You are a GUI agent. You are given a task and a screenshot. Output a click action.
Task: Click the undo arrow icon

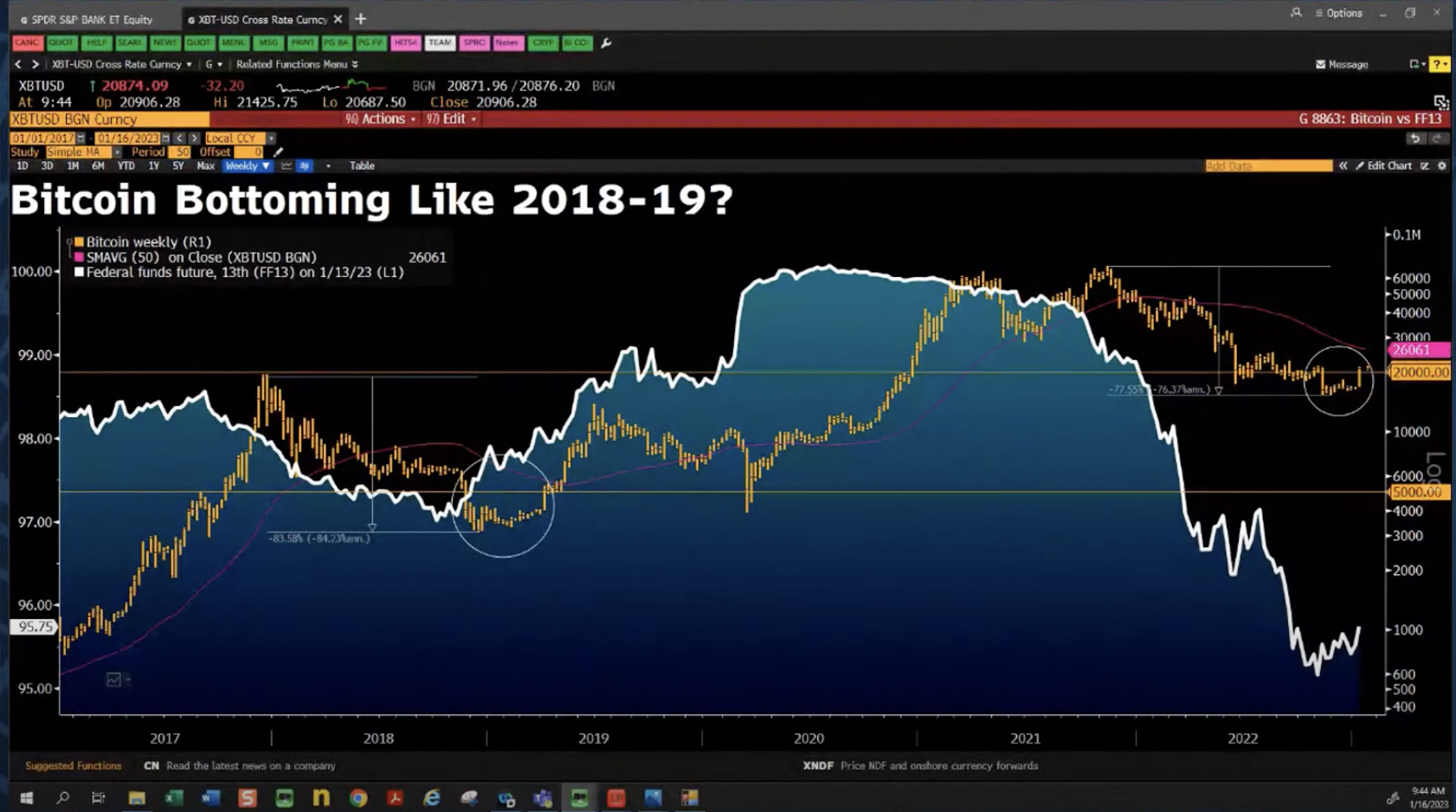click(1415, 139)
